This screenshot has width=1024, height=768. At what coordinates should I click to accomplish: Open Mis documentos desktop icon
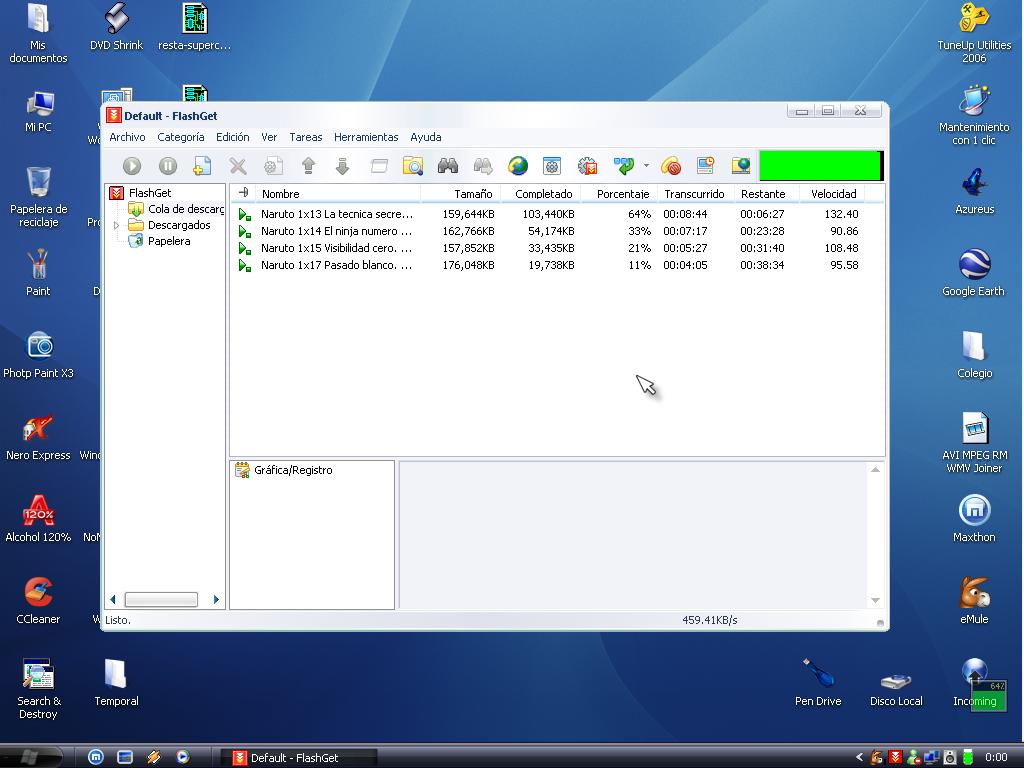pyautogui.click(x=38, y=34)
